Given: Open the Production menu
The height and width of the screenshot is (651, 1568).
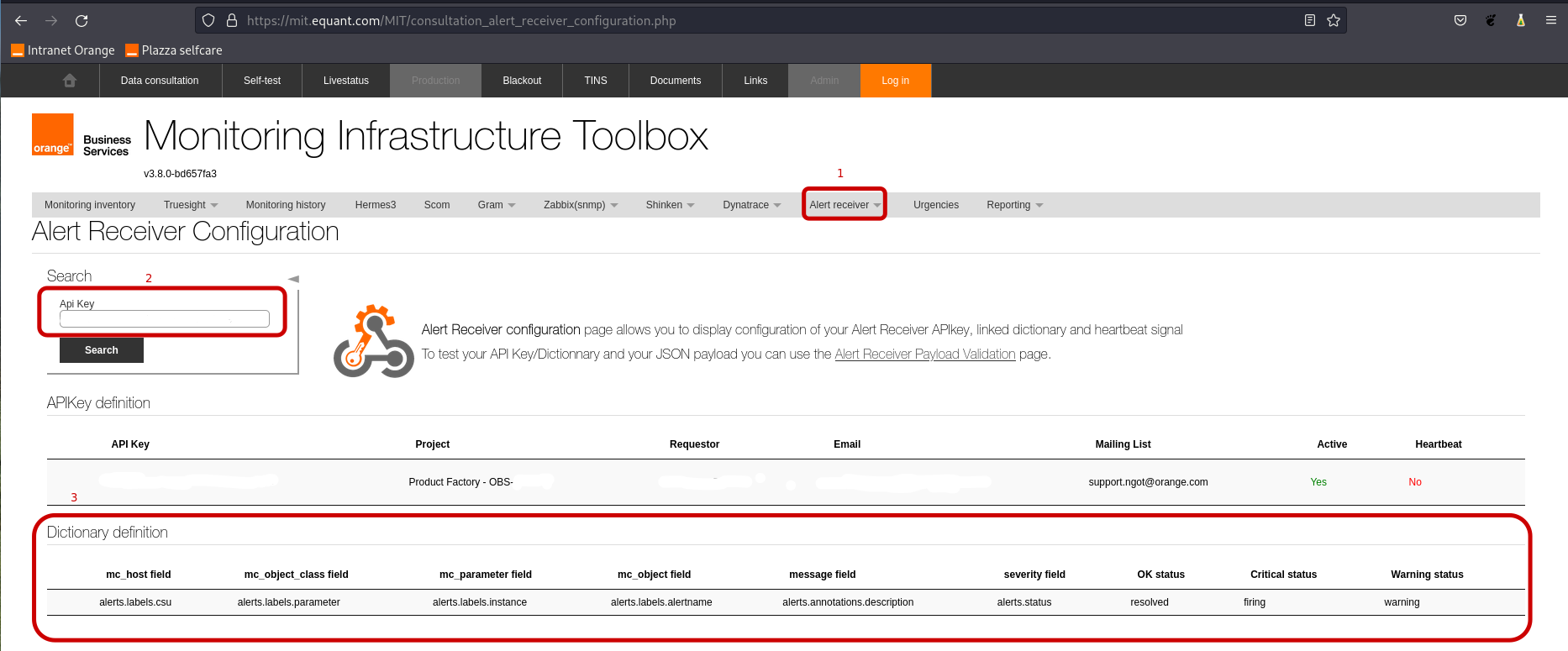Looking at the screenshot, I should click(x=436, y=81).
